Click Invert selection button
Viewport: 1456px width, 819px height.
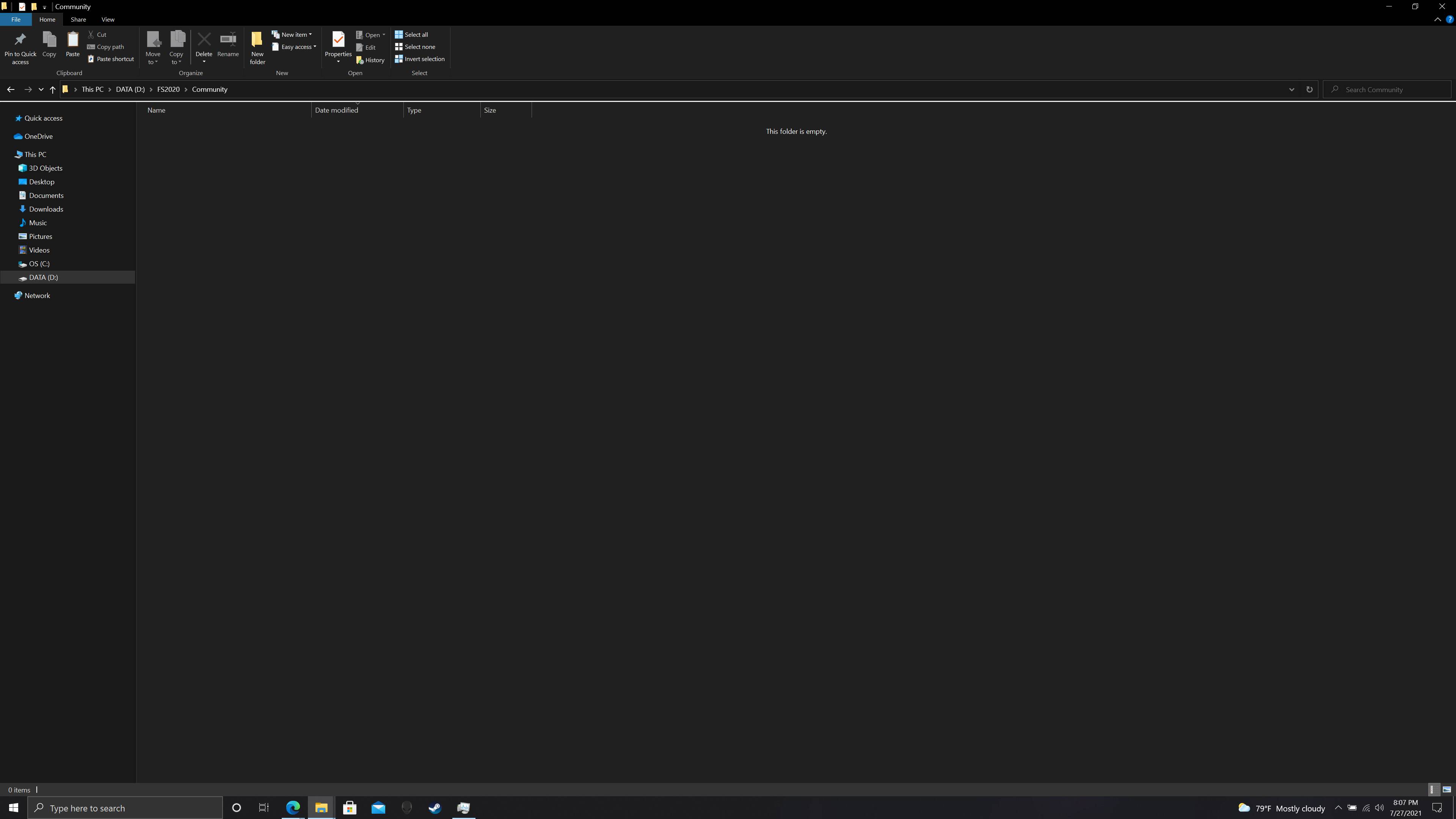pos(420,59)
